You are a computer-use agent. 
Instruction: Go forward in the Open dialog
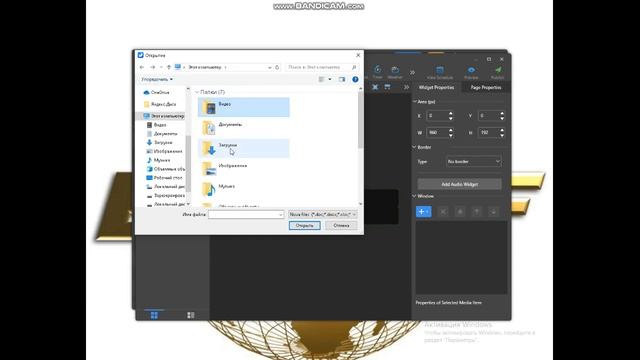(x=153, y=67)
